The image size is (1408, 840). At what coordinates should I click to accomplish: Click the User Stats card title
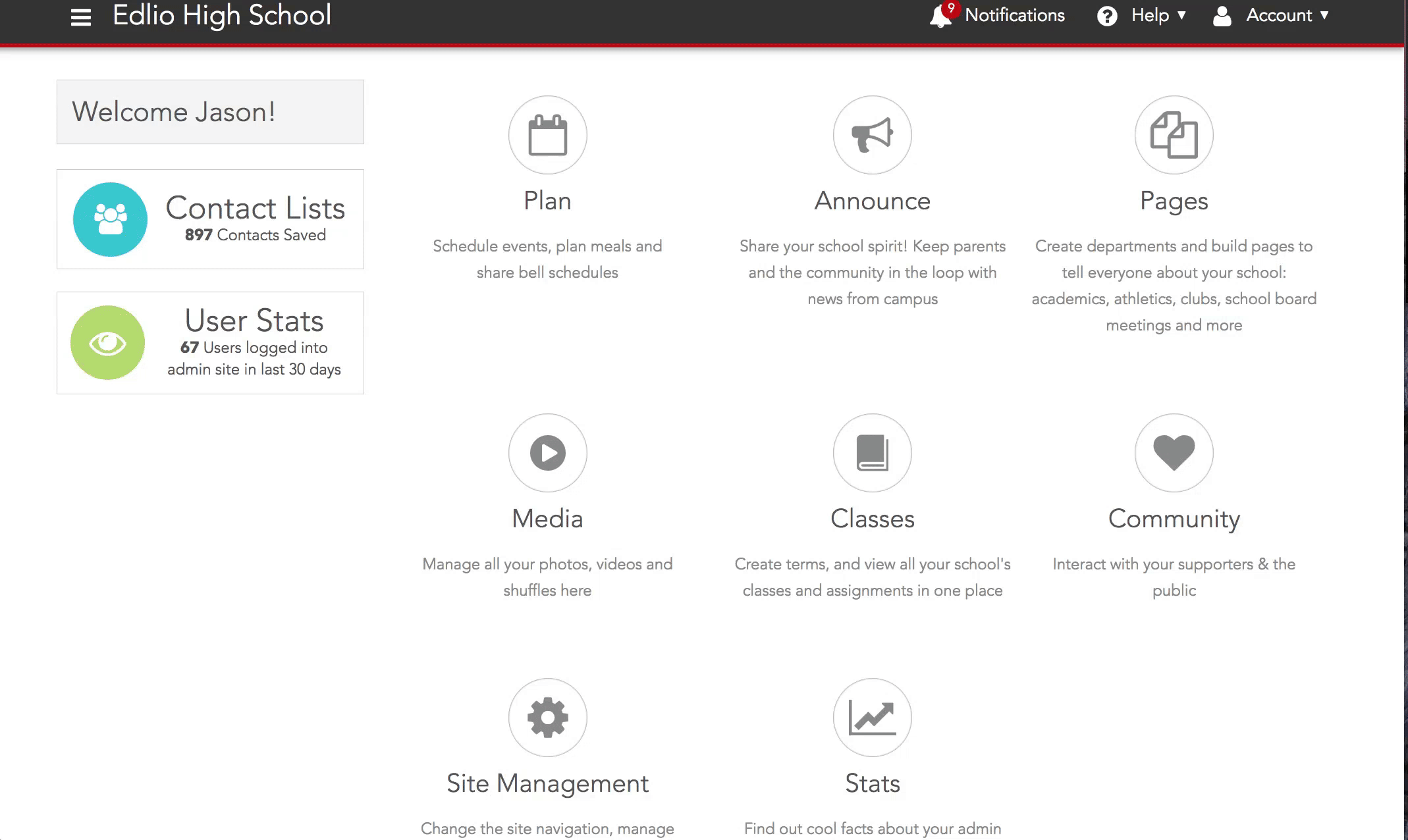pos(254,321)
